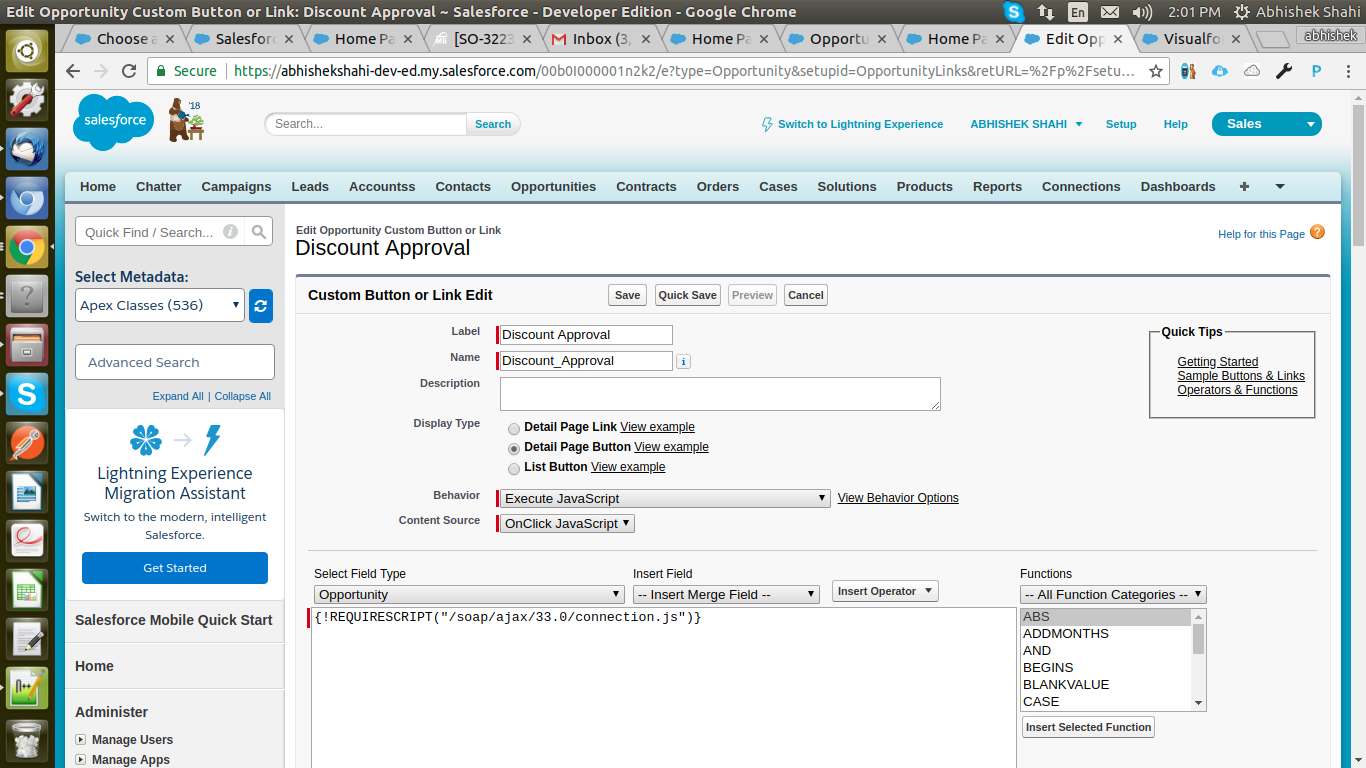Screen dimensions: 1366x768
Task: Click into the Description text area
Action: [x=719, y=393]
